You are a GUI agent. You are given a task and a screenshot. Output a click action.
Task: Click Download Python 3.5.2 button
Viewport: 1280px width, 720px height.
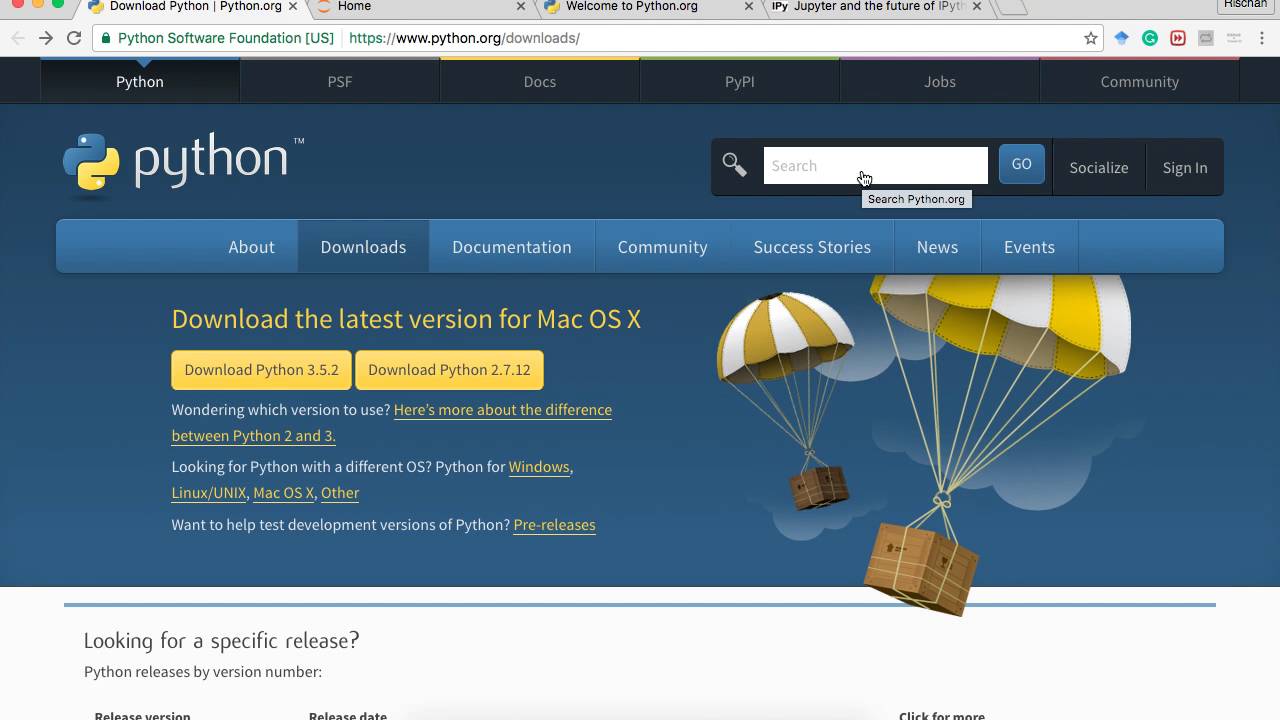point(261,370)
